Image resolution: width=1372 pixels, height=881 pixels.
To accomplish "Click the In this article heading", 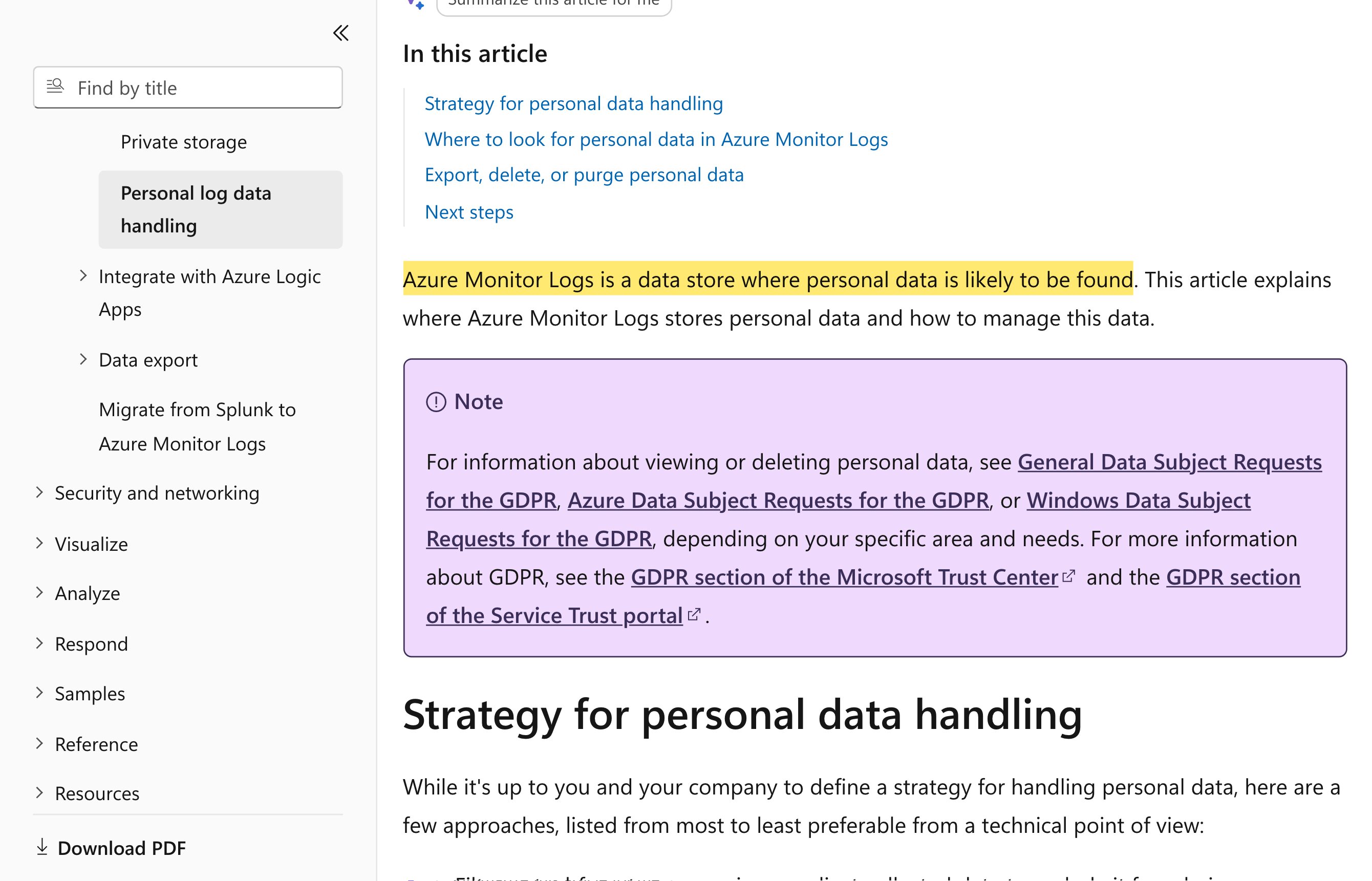I will tap(475, 53).
